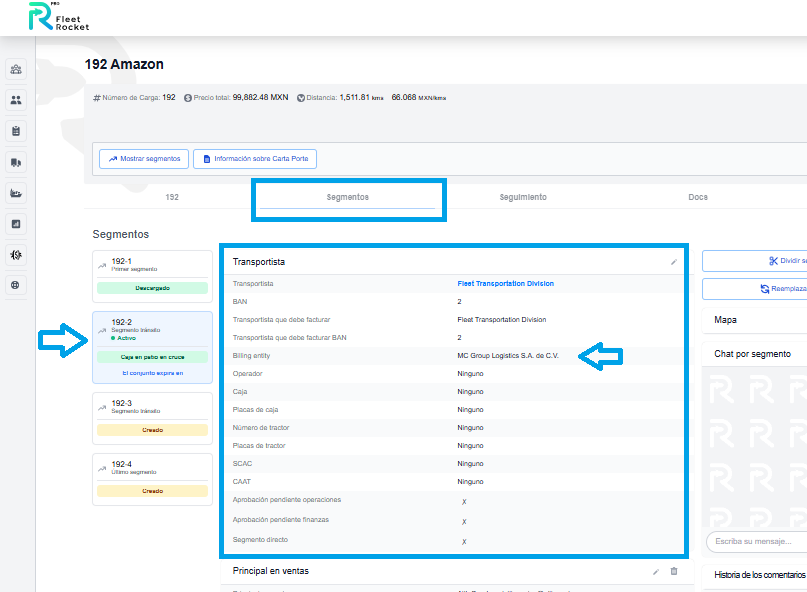Open the dollar gear finance sidebar icon

16,255
